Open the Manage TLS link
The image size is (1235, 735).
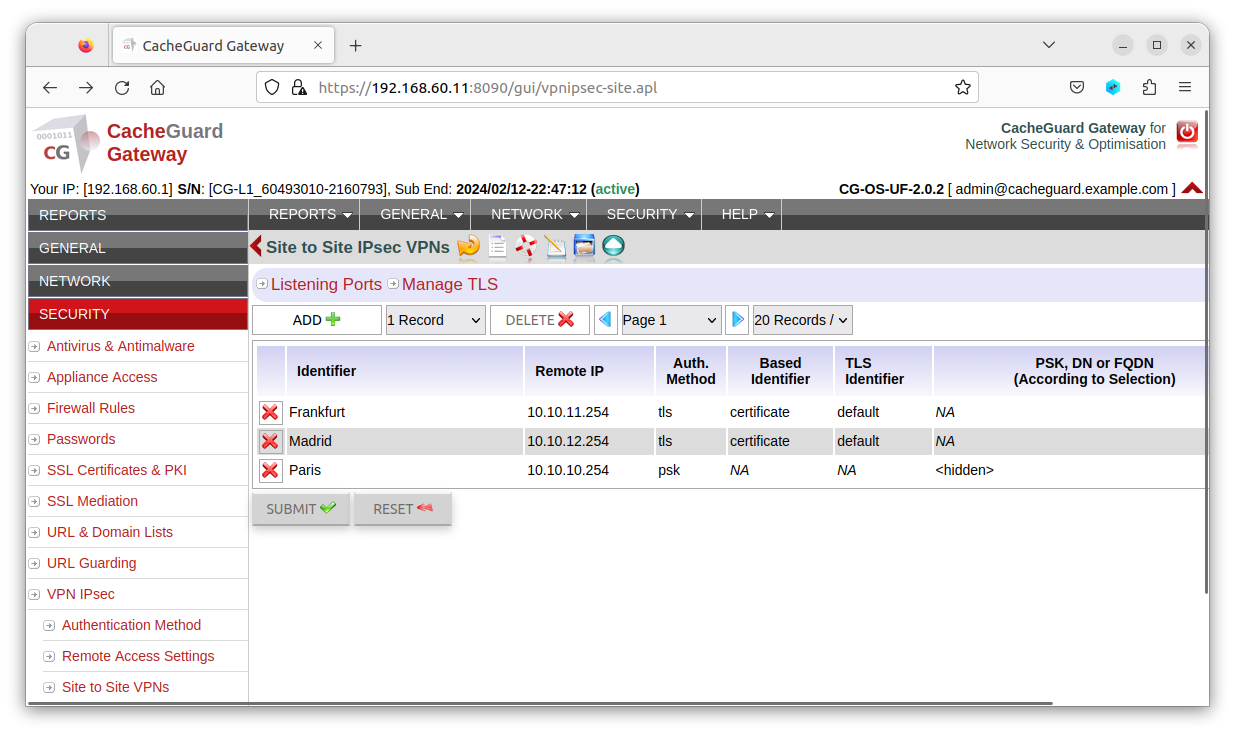tap(449, 284)
